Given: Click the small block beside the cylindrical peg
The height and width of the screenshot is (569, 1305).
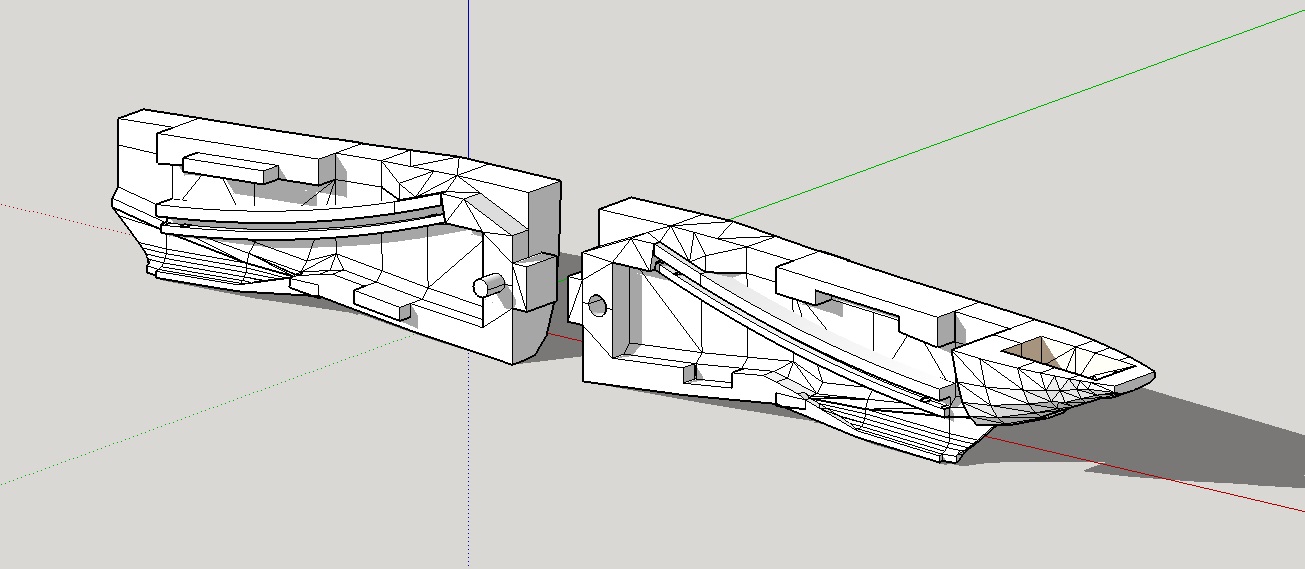Looking at the screenshot, I should [x=534, y=281].
